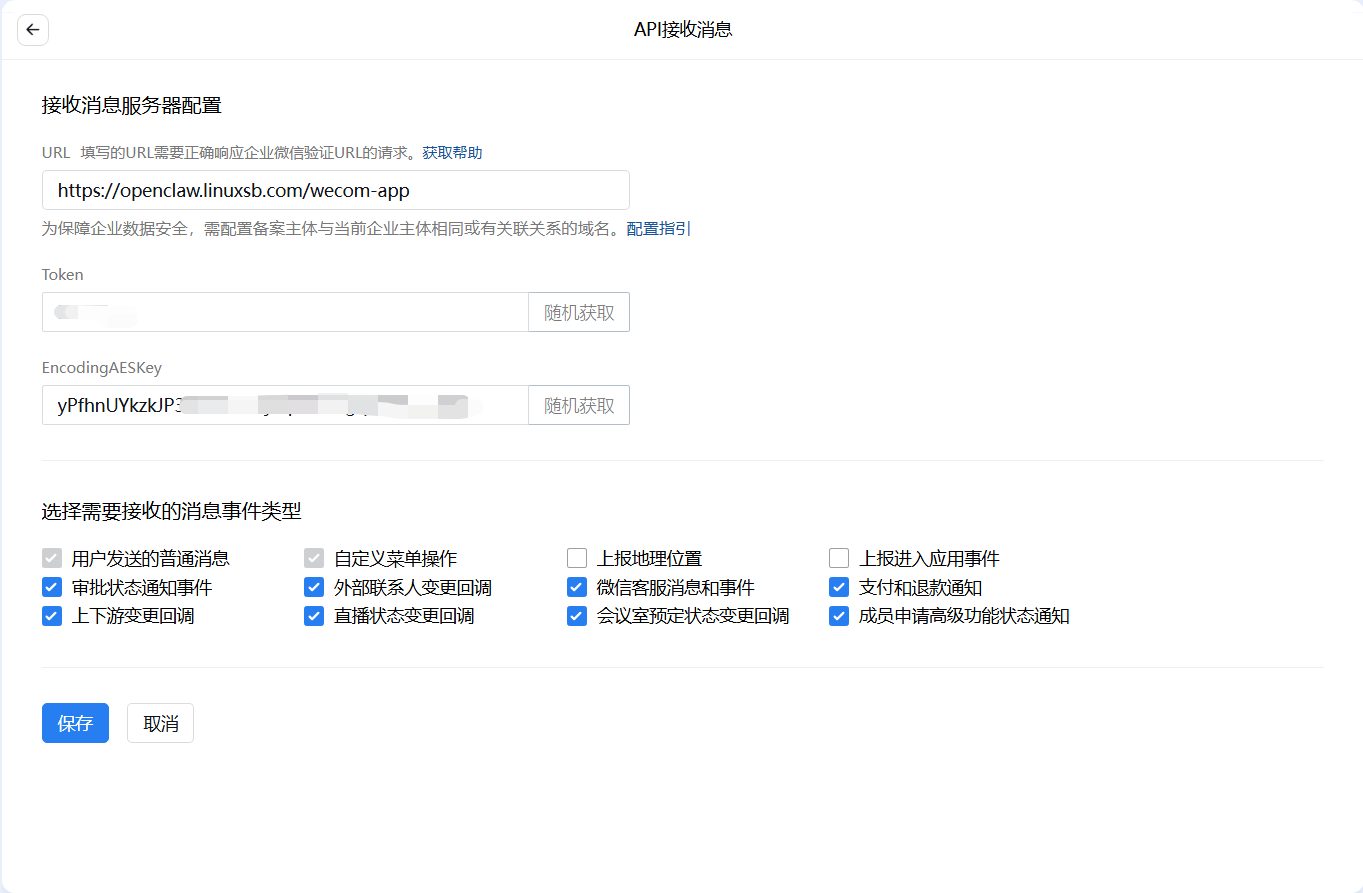Toggle 微信客服消息和事件 checkbox

577,587
